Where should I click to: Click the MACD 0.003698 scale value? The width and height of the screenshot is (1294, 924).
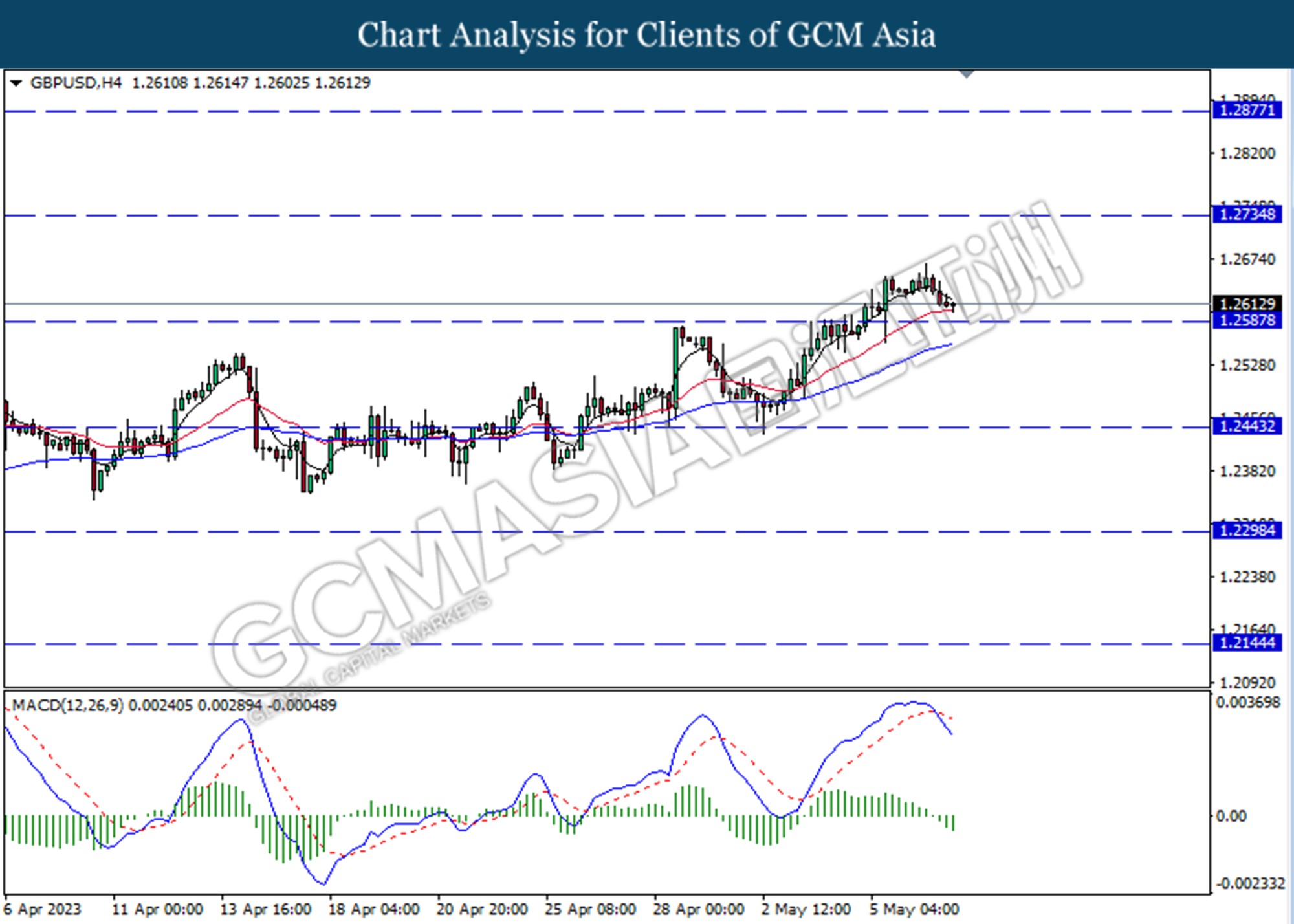tap(1248, 703)
